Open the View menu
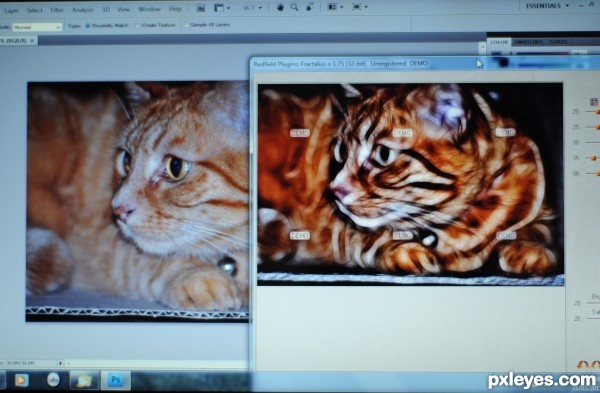Image resolution: width=600 pixels, height=393 pixels. coord(123,9)
